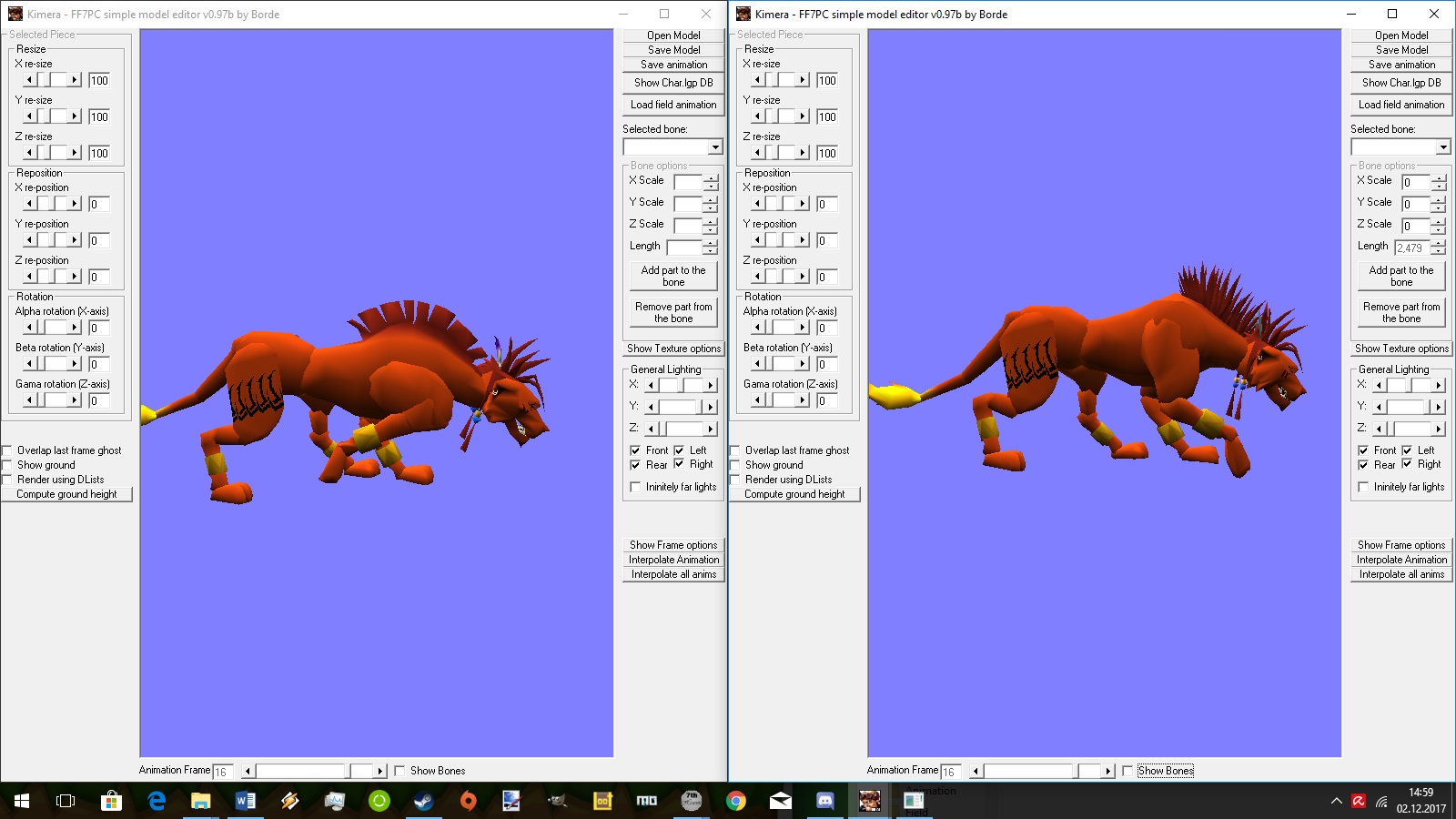Increase bone Length spinner in right window
The height and width of the screenshot is (819, 1456).
(1439, 243)
